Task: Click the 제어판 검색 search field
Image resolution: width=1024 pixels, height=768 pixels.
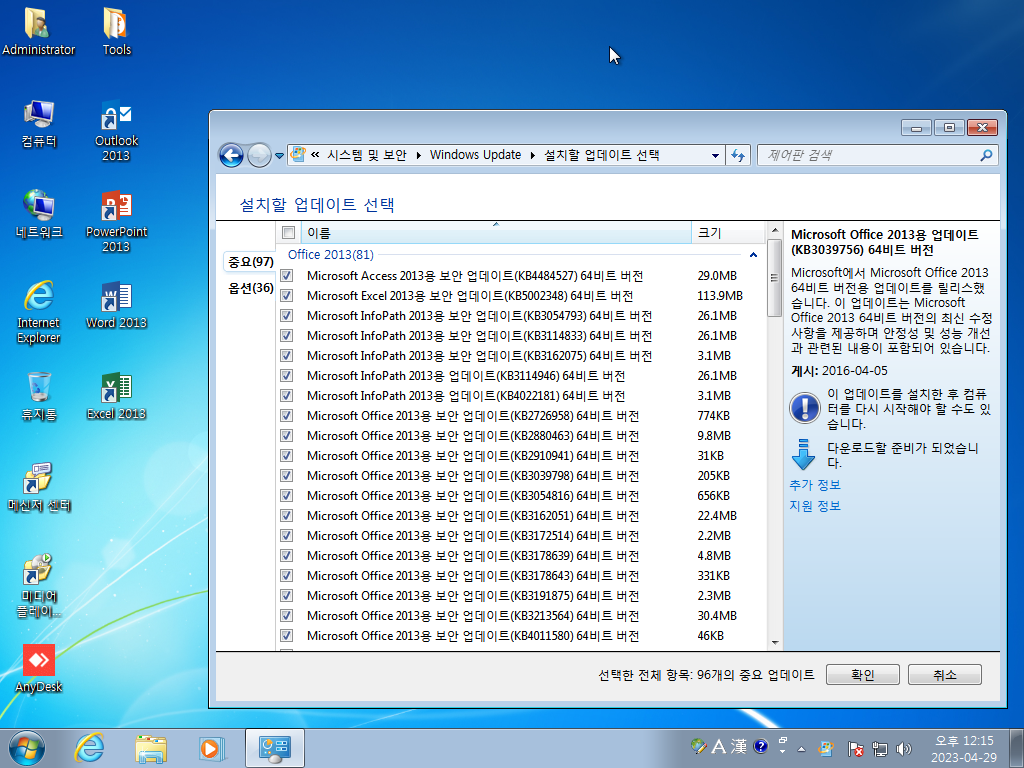Action: (x=877, y=155)
